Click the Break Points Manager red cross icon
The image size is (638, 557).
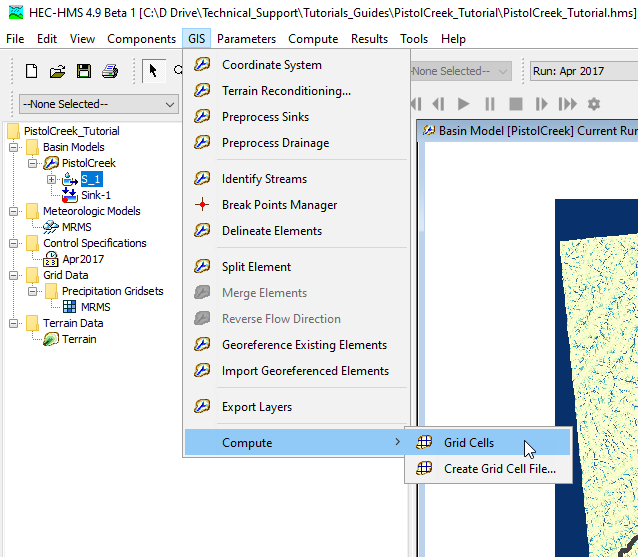pos(202,205)
